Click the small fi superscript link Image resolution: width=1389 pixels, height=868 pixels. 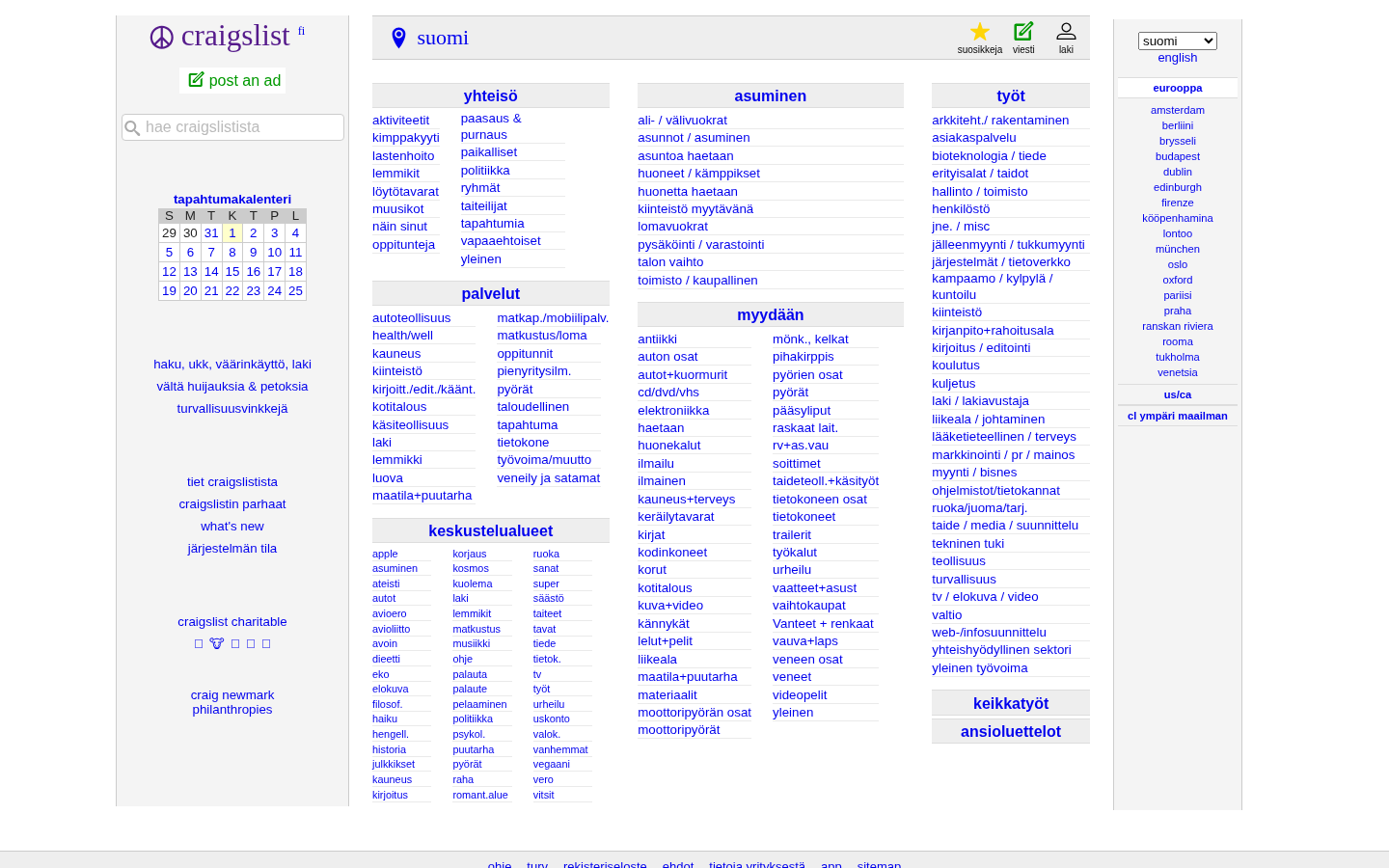(x=301, y=30)
